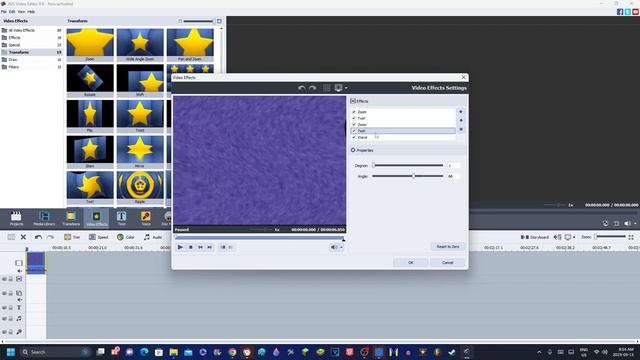Undo last action in timeline toolbar
The height and width of the screenshot is (360, 640).
click(x=38, y=237)
